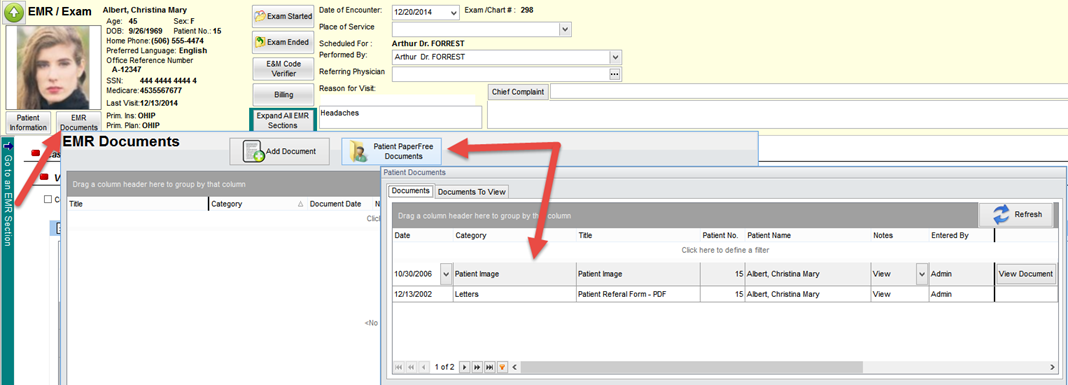This screenshot has width=1068, height=385.
Task: Switch to the Documents To View tab
Action: click(471, 192)
